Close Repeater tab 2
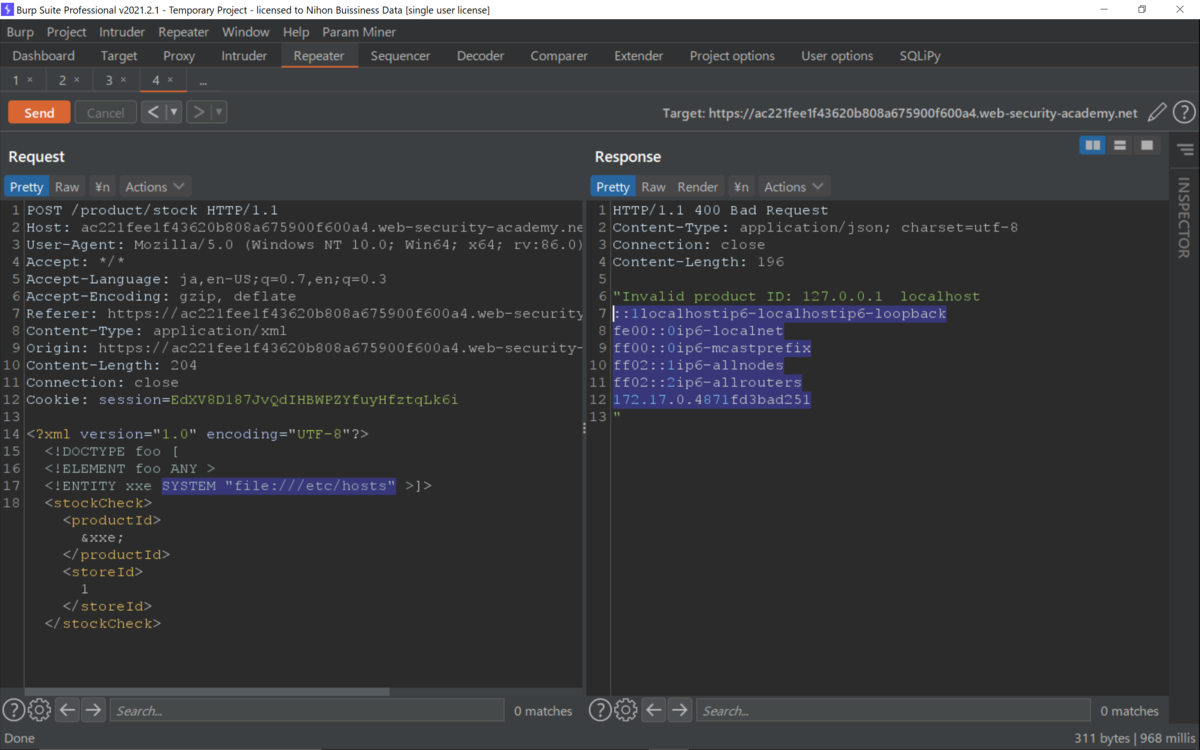 click(x=77, y=80)
